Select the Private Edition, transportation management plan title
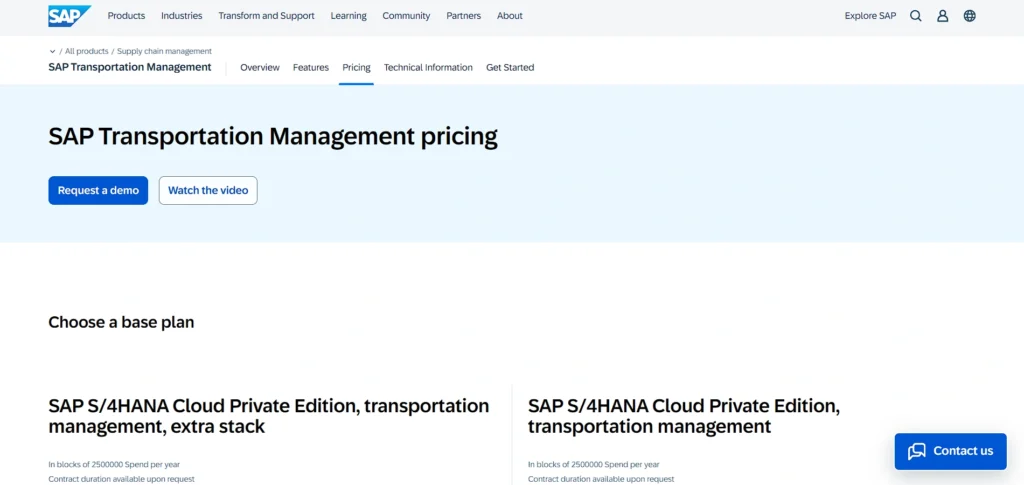Screen dimensions: 1024x485 tap(684, 416)
